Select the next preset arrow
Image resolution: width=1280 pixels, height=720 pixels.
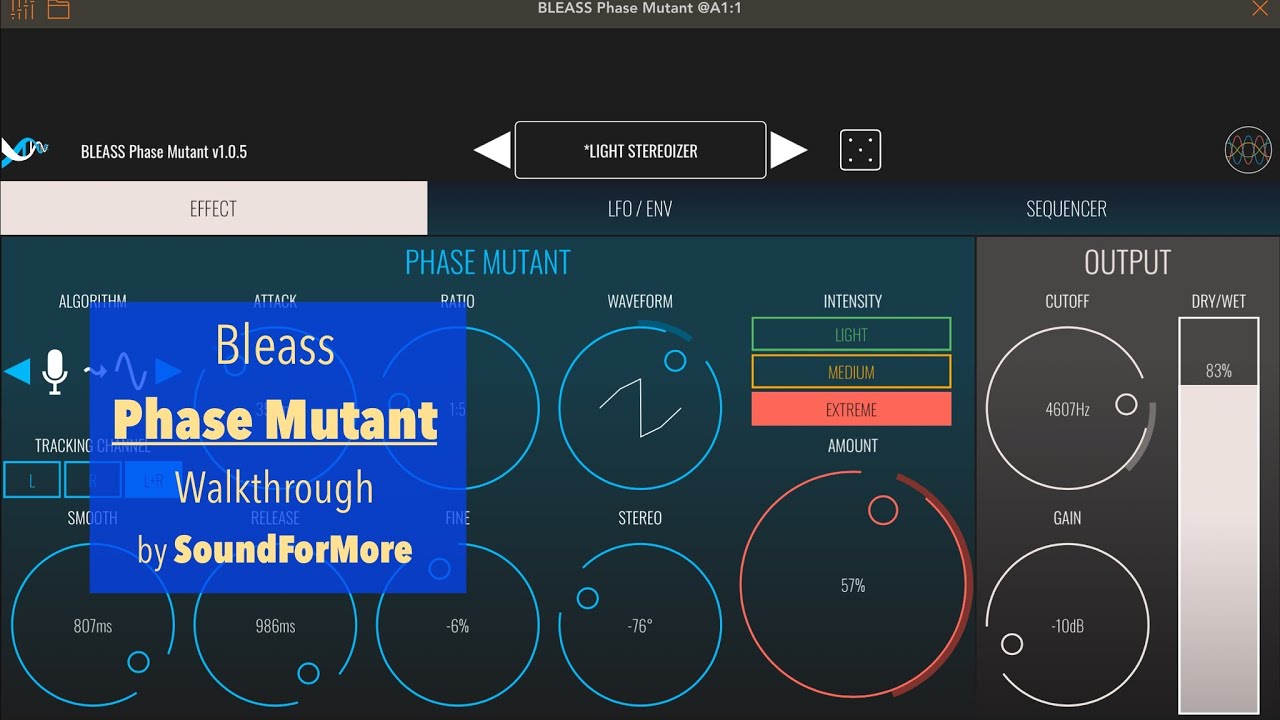[789, 151]
